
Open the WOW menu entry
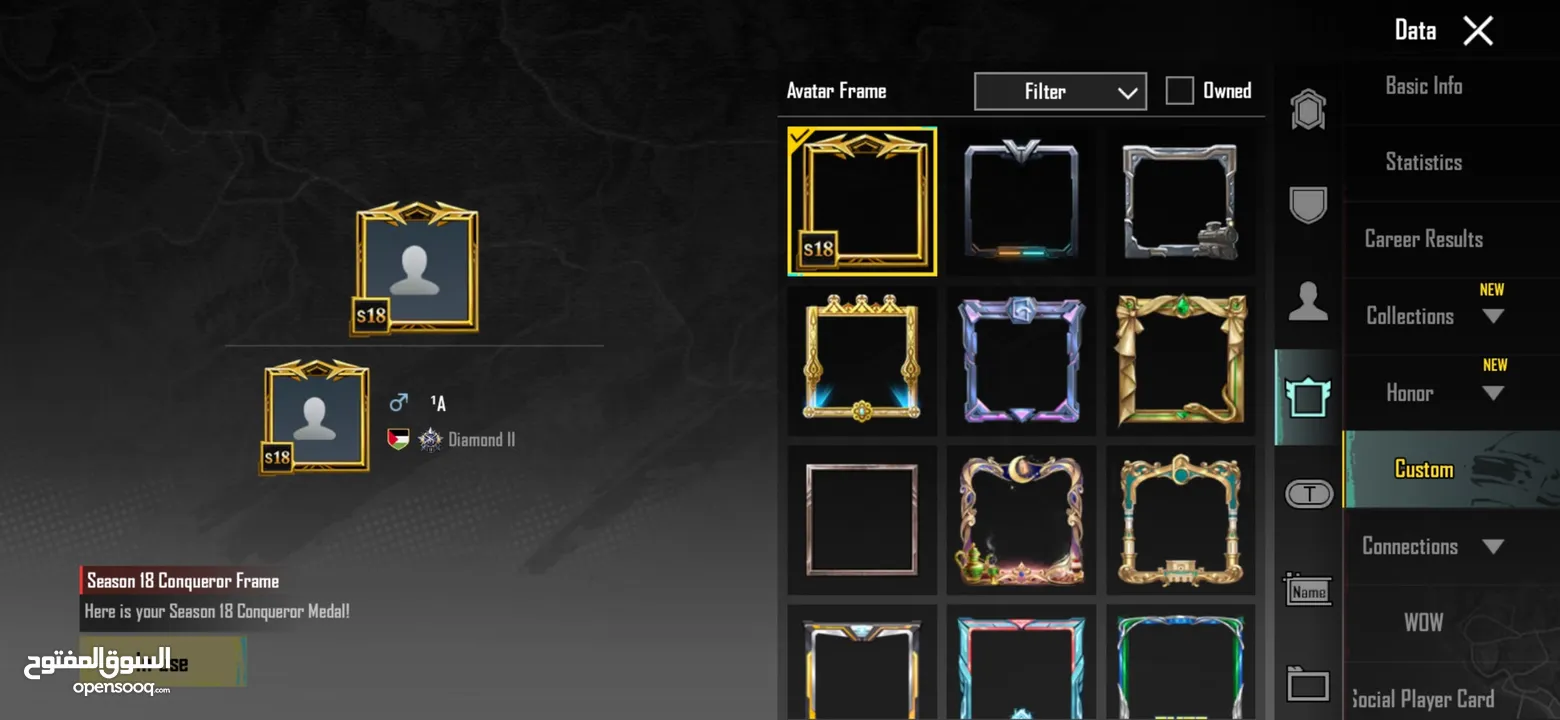pos(1424,622)
